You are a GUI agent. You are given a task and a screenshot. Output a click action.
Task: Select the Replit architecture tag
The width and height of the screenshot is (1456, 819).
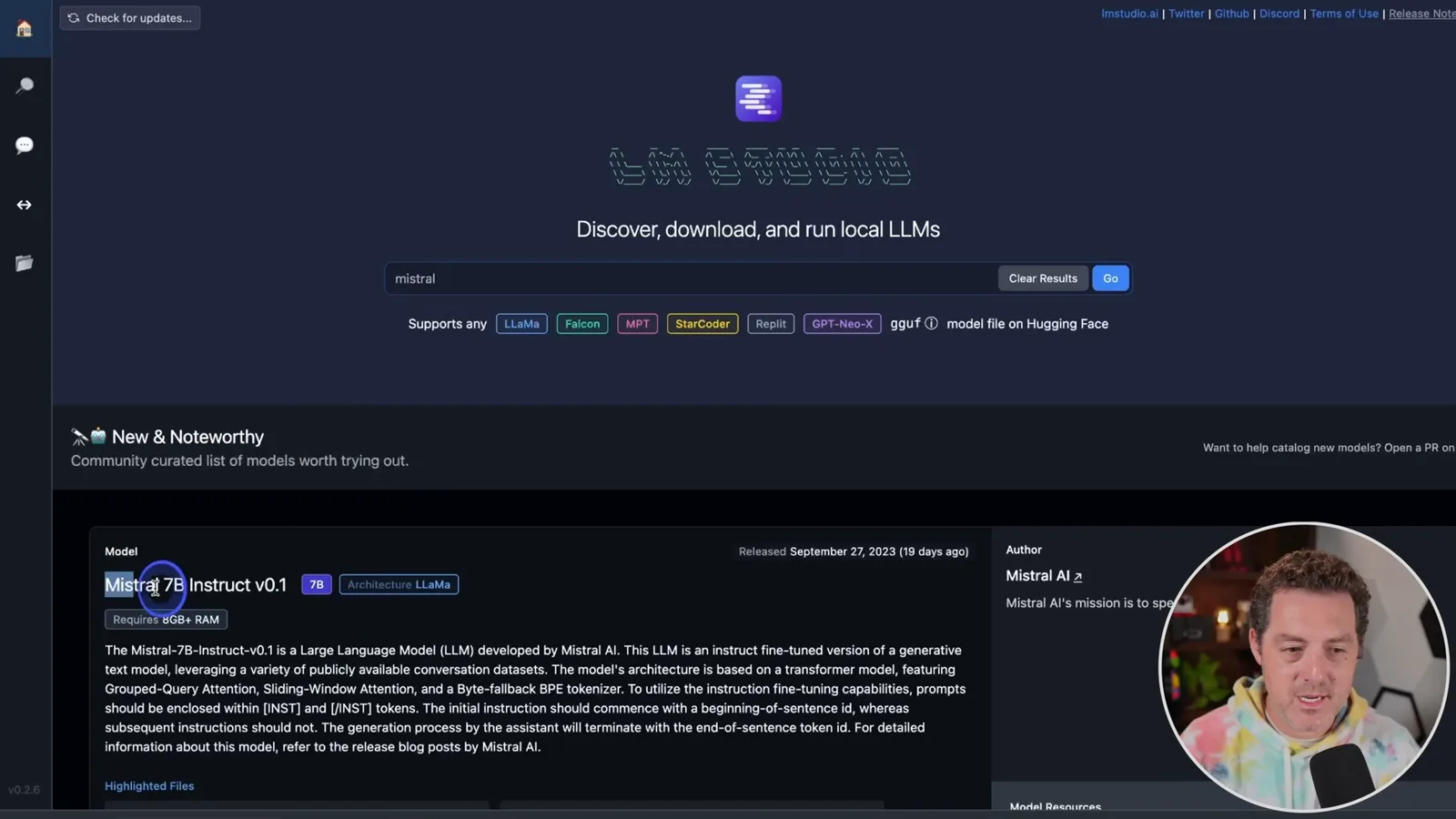(x=771, y=324)
